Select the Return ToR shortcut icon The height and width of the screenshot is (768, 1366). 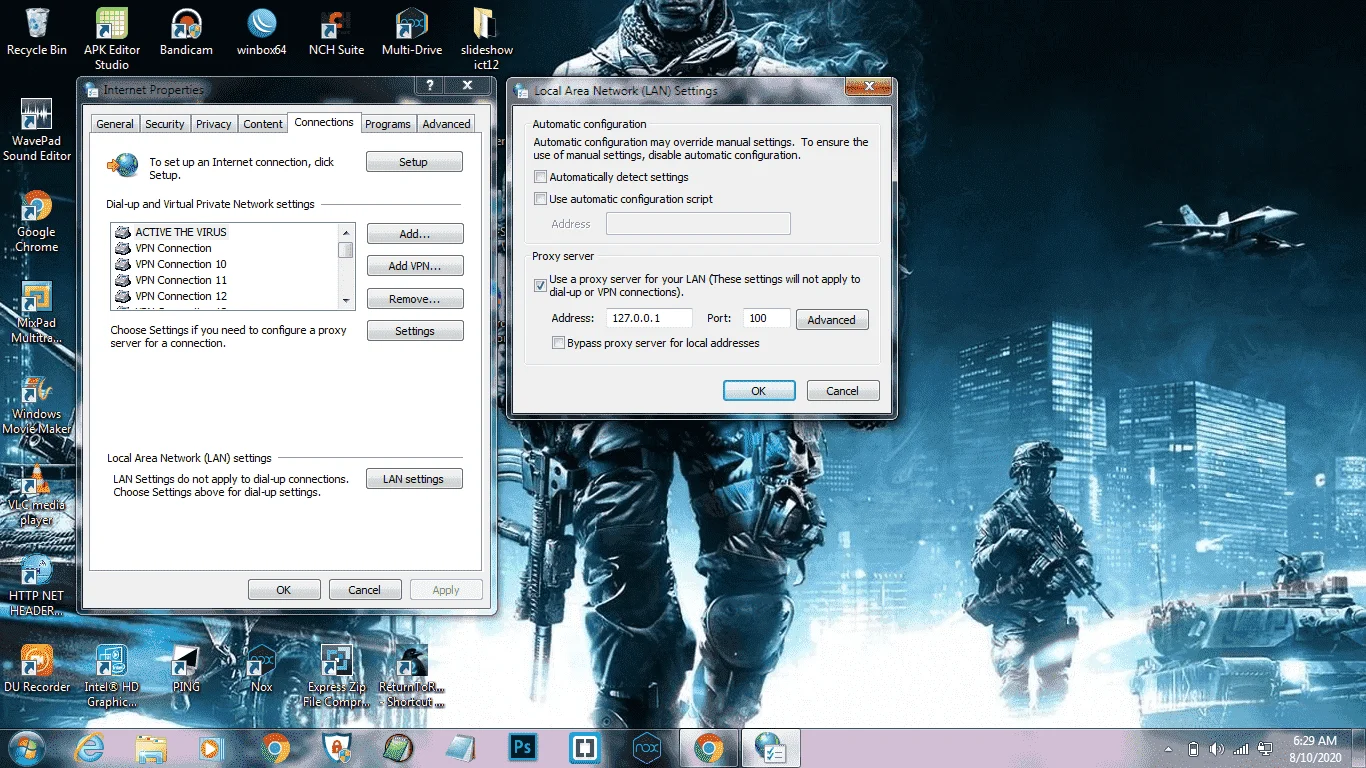click(x=412, y=676)
